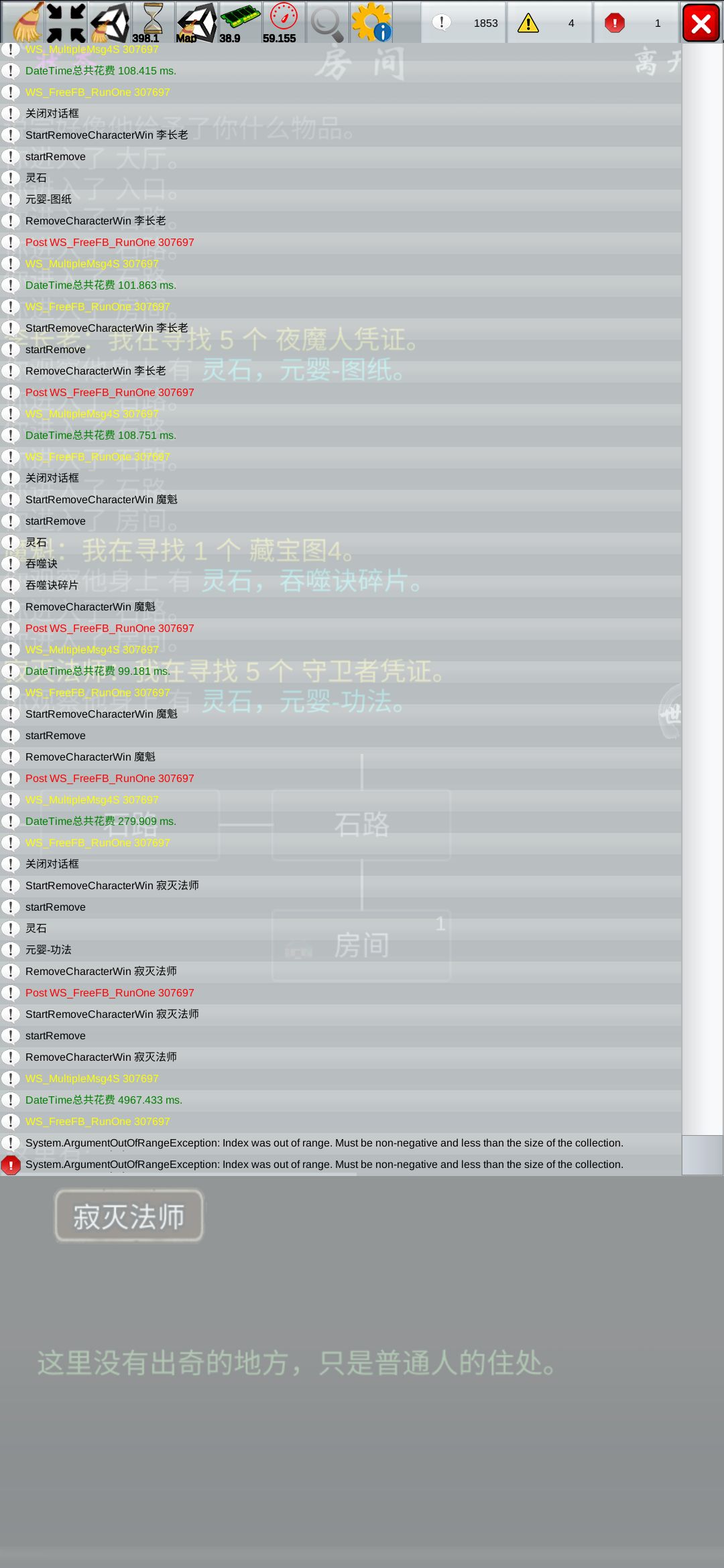Select log 'DateTime总共花费 99.181 ms.'
This screenshot has height=1568, width=724.
pos(341,671)
